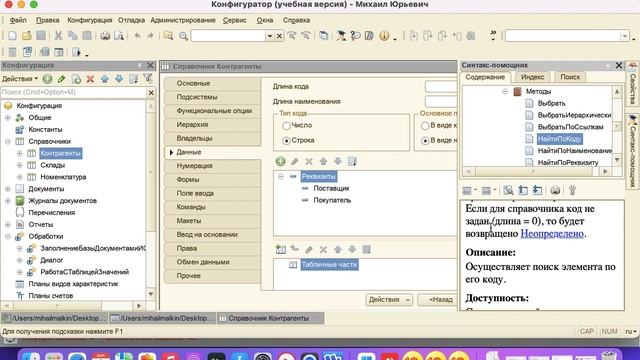Image resolution: width=640 pixels, height=360 pixels.
Task: Open Действия dropdown in Конфигурация panel
Action: pyautogui.click(x=20, y=79)
